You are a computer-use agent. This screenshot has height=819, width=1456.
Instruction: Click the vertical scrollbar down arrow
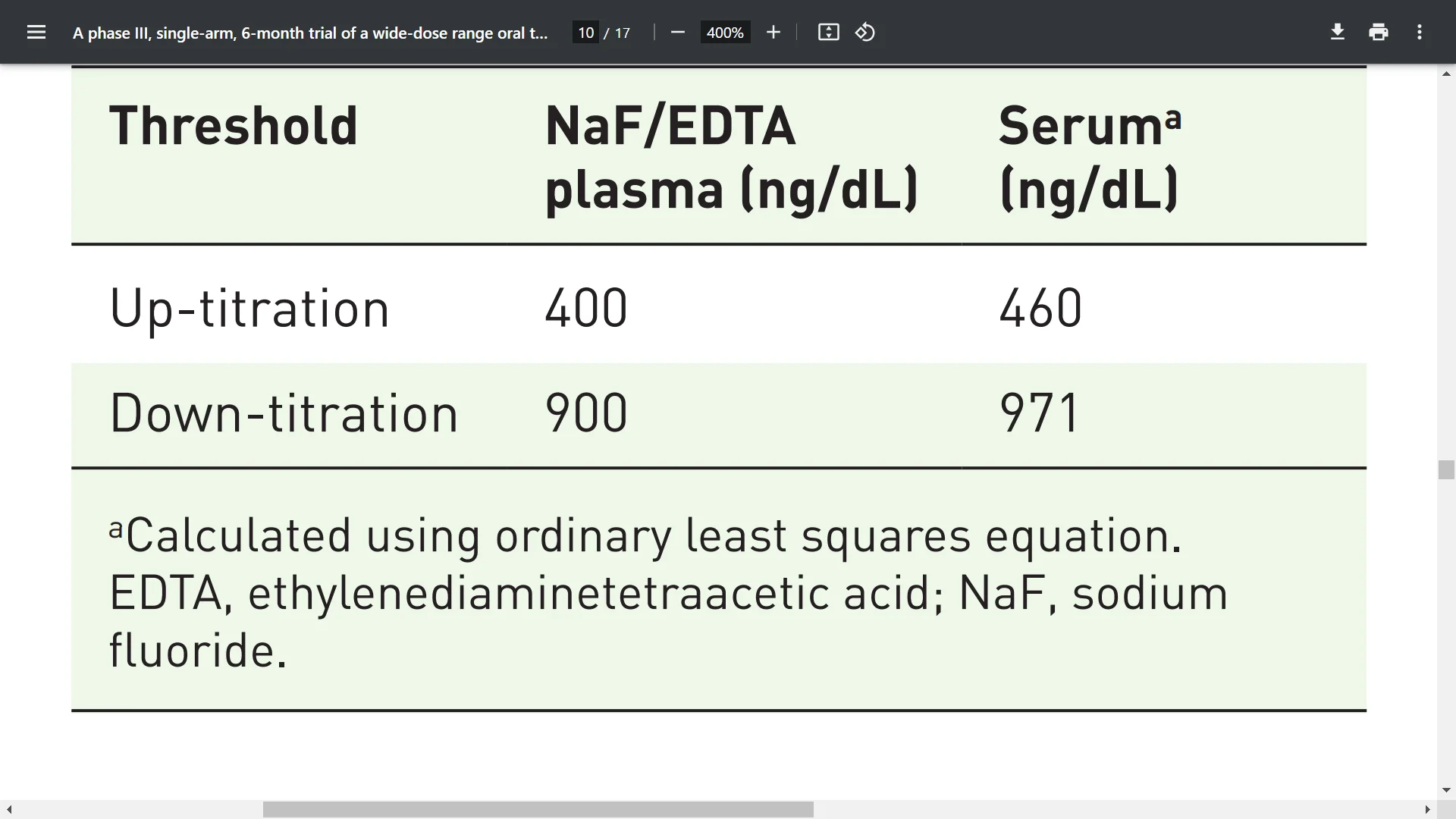(1446, 790)
